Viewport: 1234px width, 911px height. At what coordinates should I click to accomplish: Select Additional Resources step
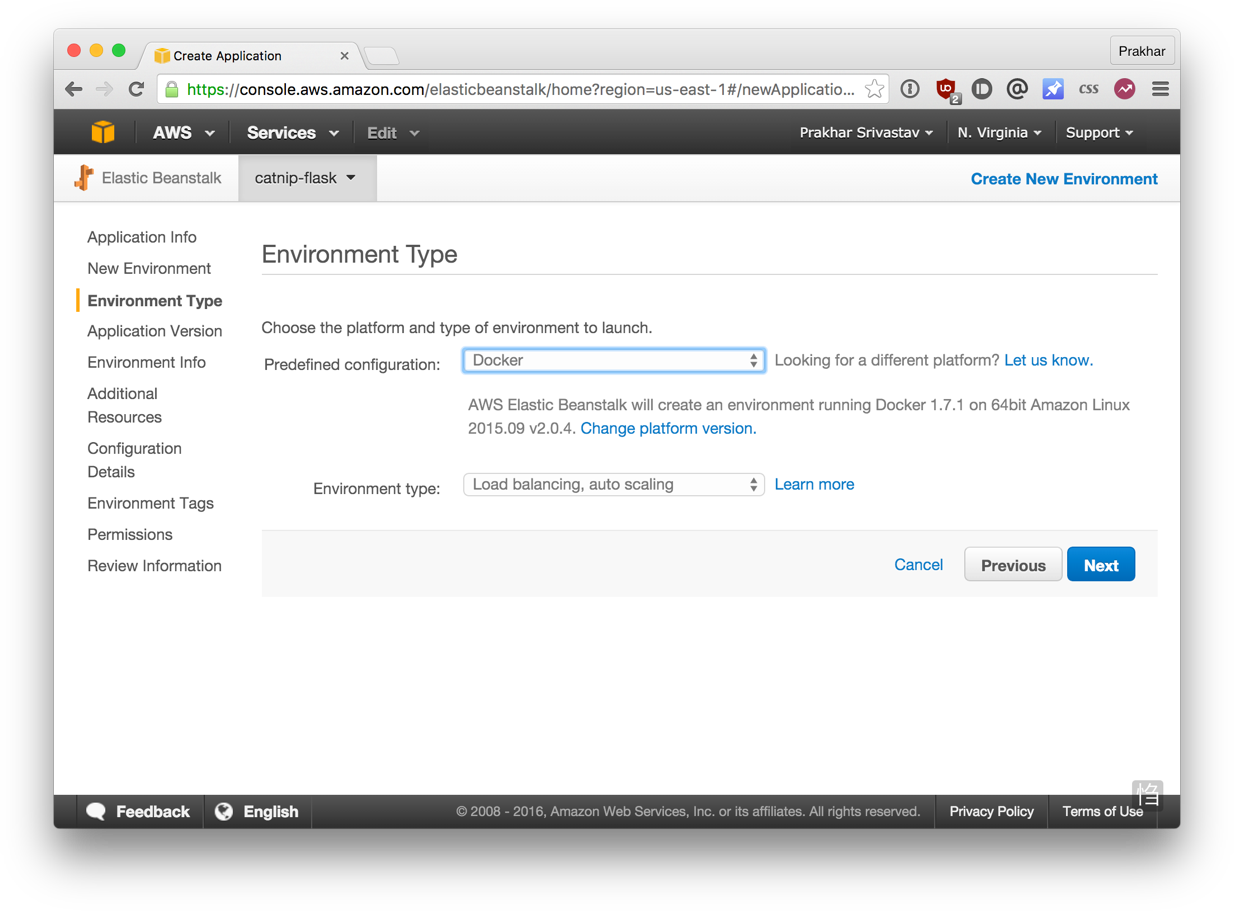pos(124,405)
